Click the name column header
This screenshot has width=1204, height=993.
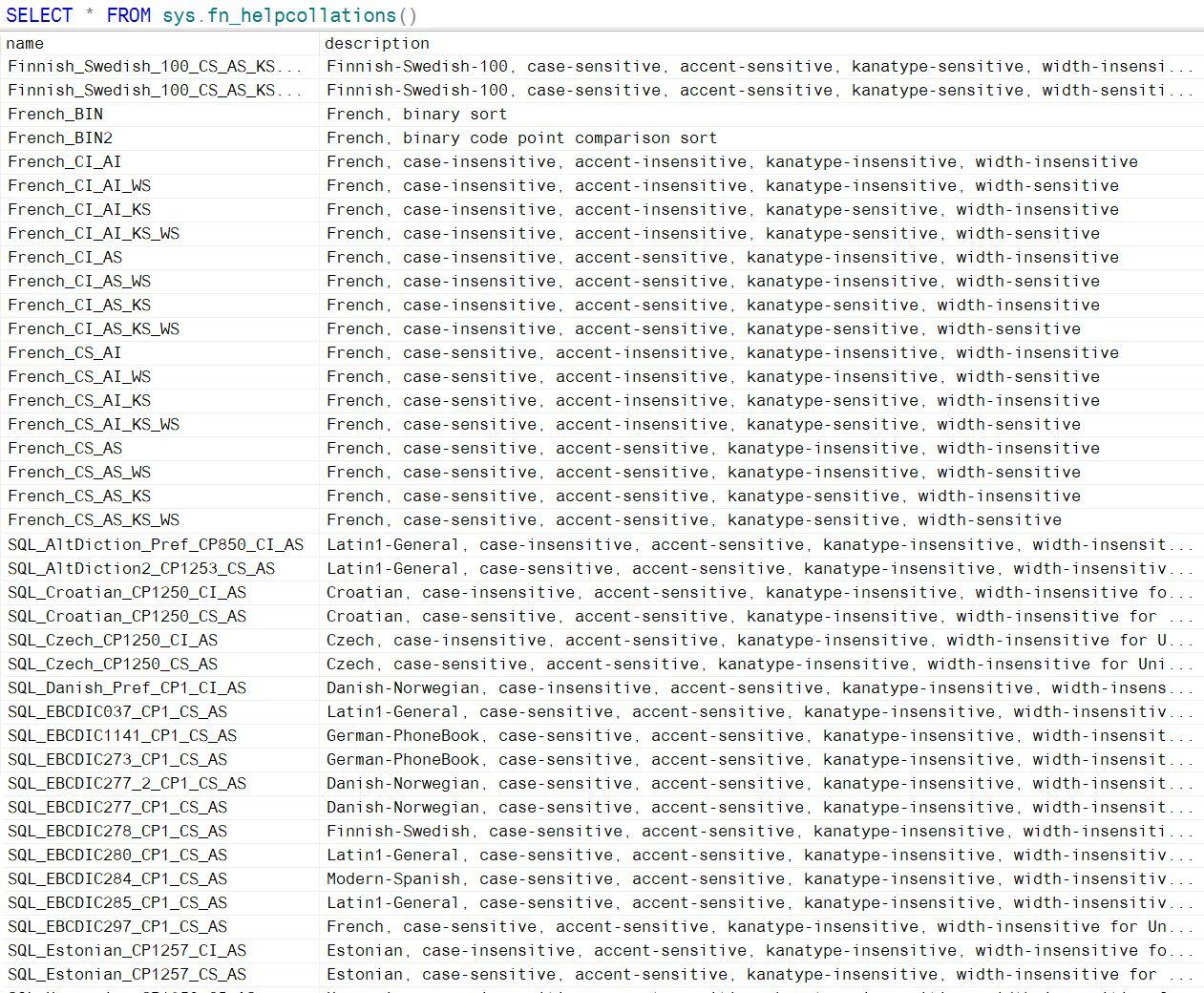(x=26, y=43)
